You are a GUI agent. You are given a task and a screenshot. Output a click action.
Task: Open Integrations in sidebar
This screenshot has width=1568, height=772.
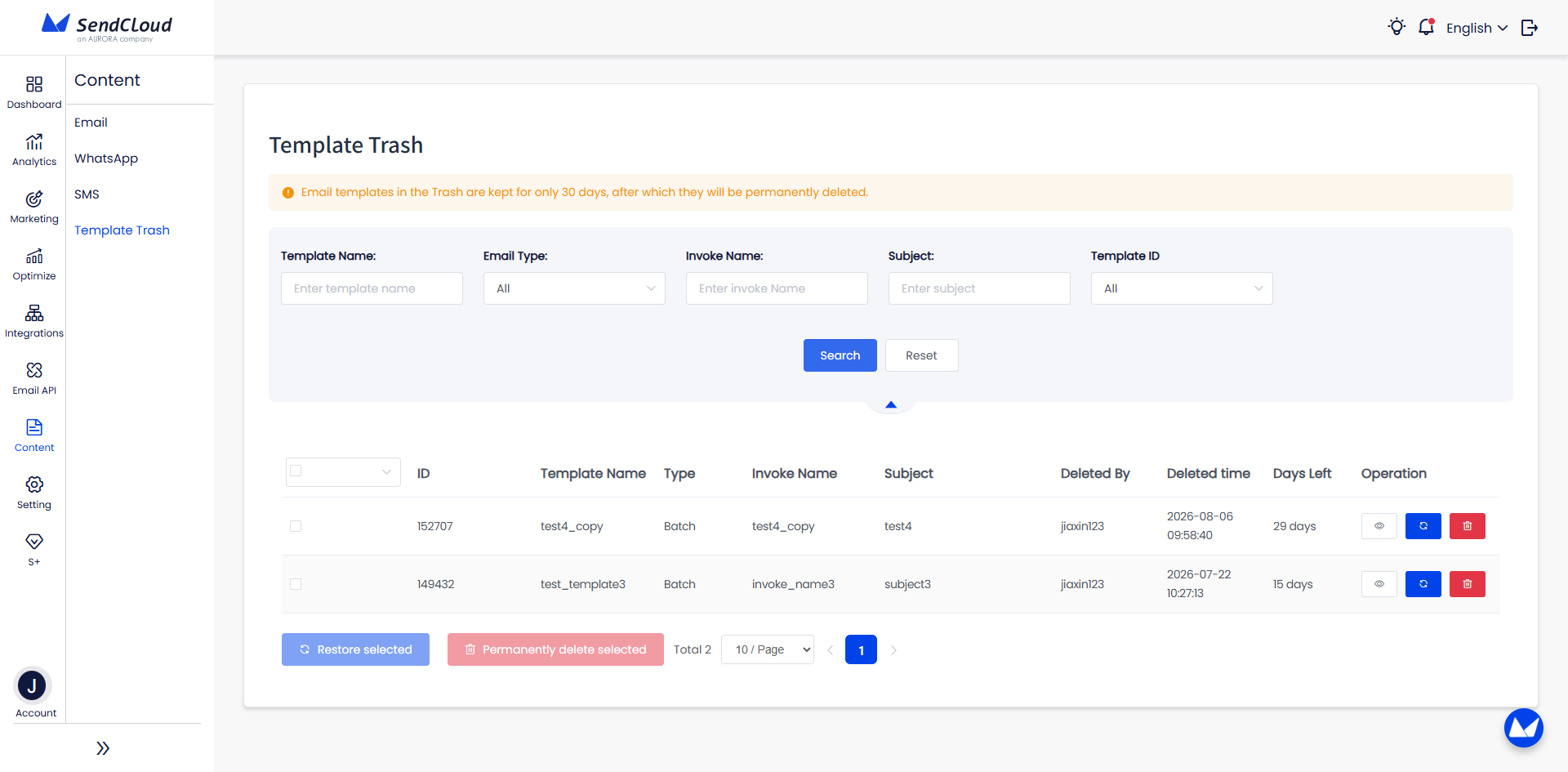click(33, 313)
